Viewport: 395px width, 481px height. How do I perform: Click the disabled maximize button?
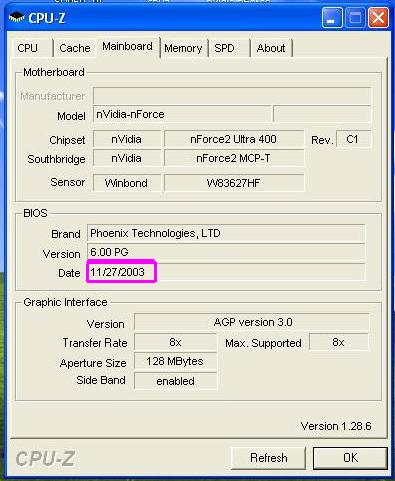pyautogui.click(x=355, y=17)
